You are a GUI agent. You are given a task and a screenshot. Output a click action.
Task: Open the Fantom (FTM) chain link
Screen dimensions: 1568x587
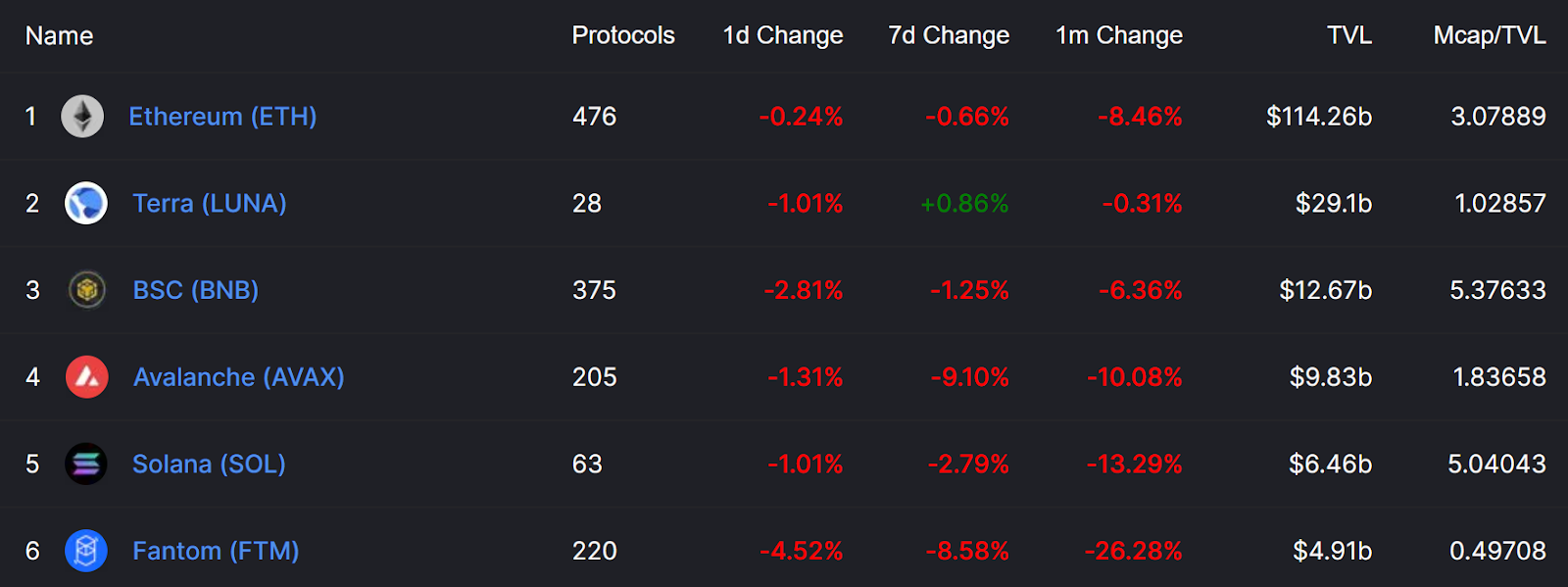tap(216, 551)
